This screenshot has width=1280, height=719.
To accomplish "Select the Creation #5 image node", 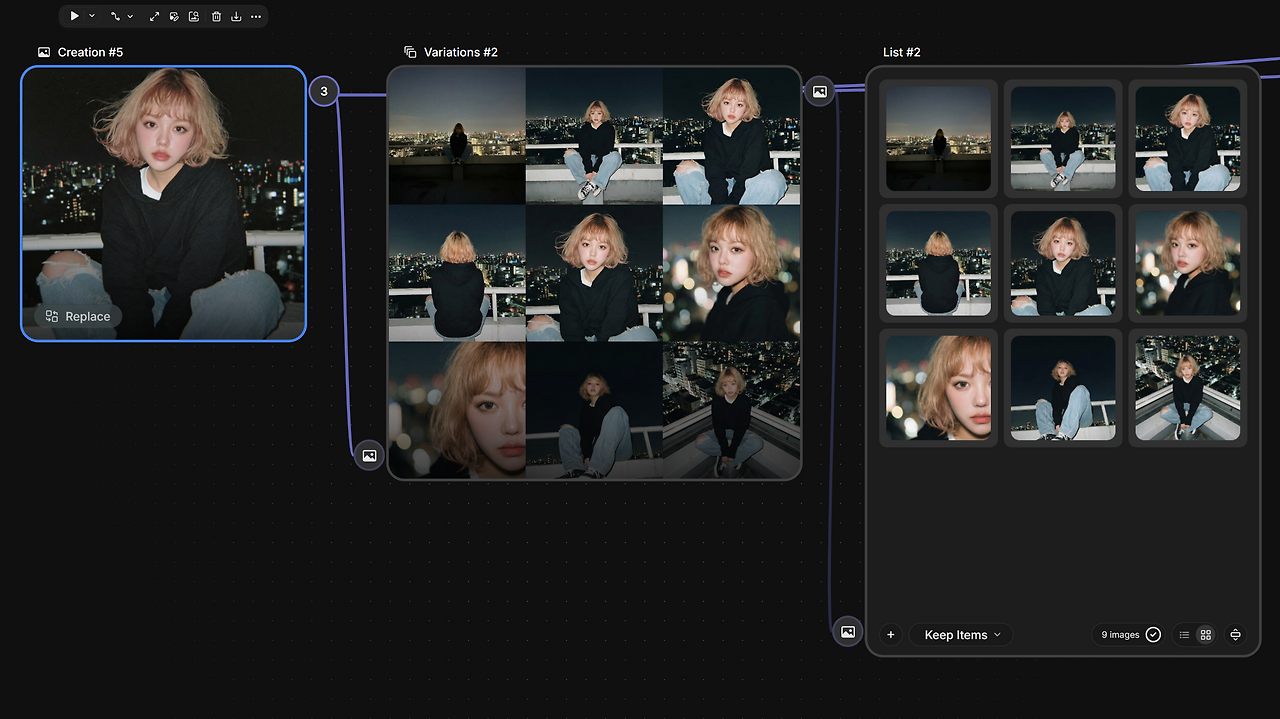I will [163, 203].
